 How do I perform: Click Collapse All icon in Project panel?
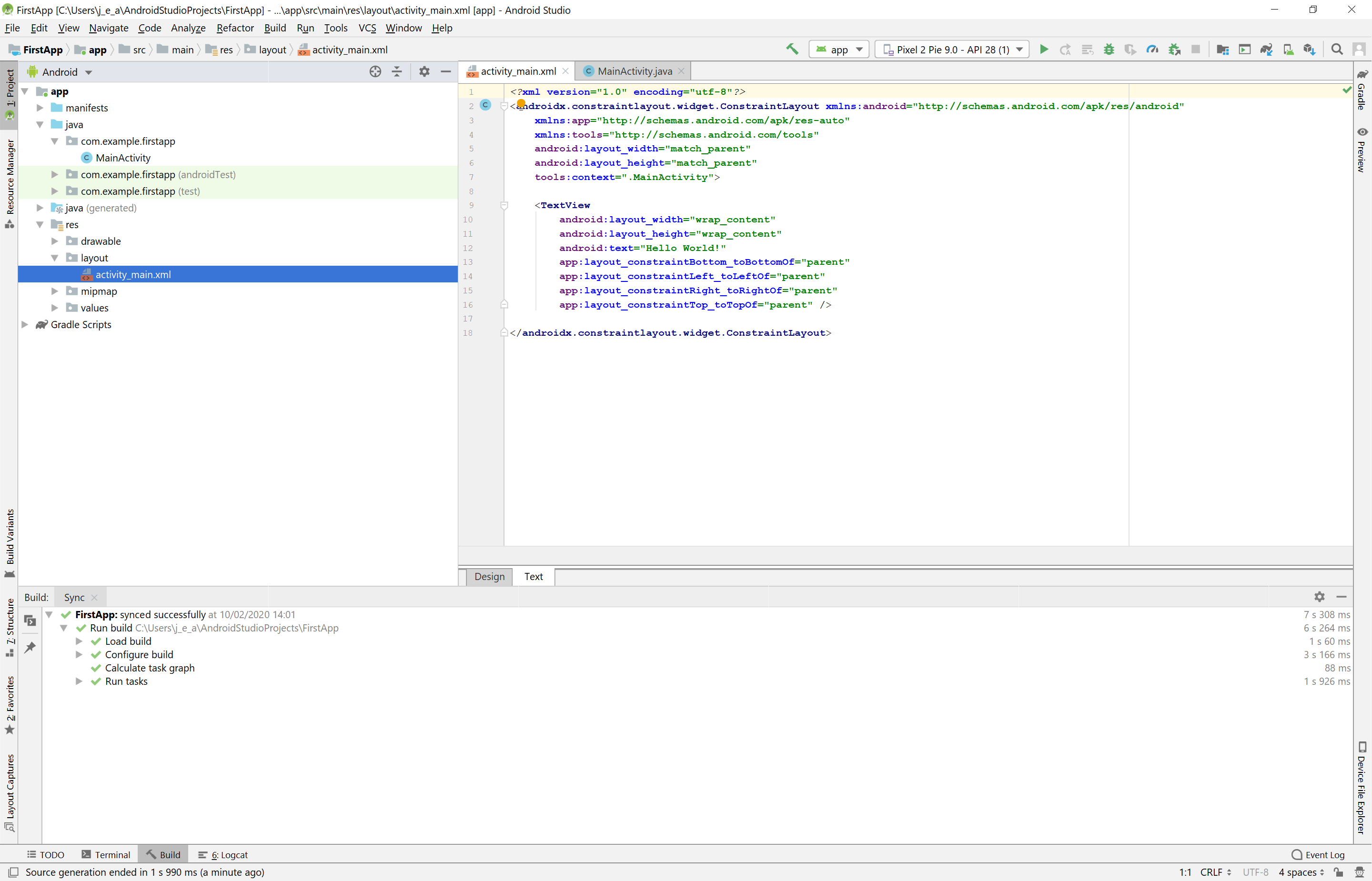397,71
